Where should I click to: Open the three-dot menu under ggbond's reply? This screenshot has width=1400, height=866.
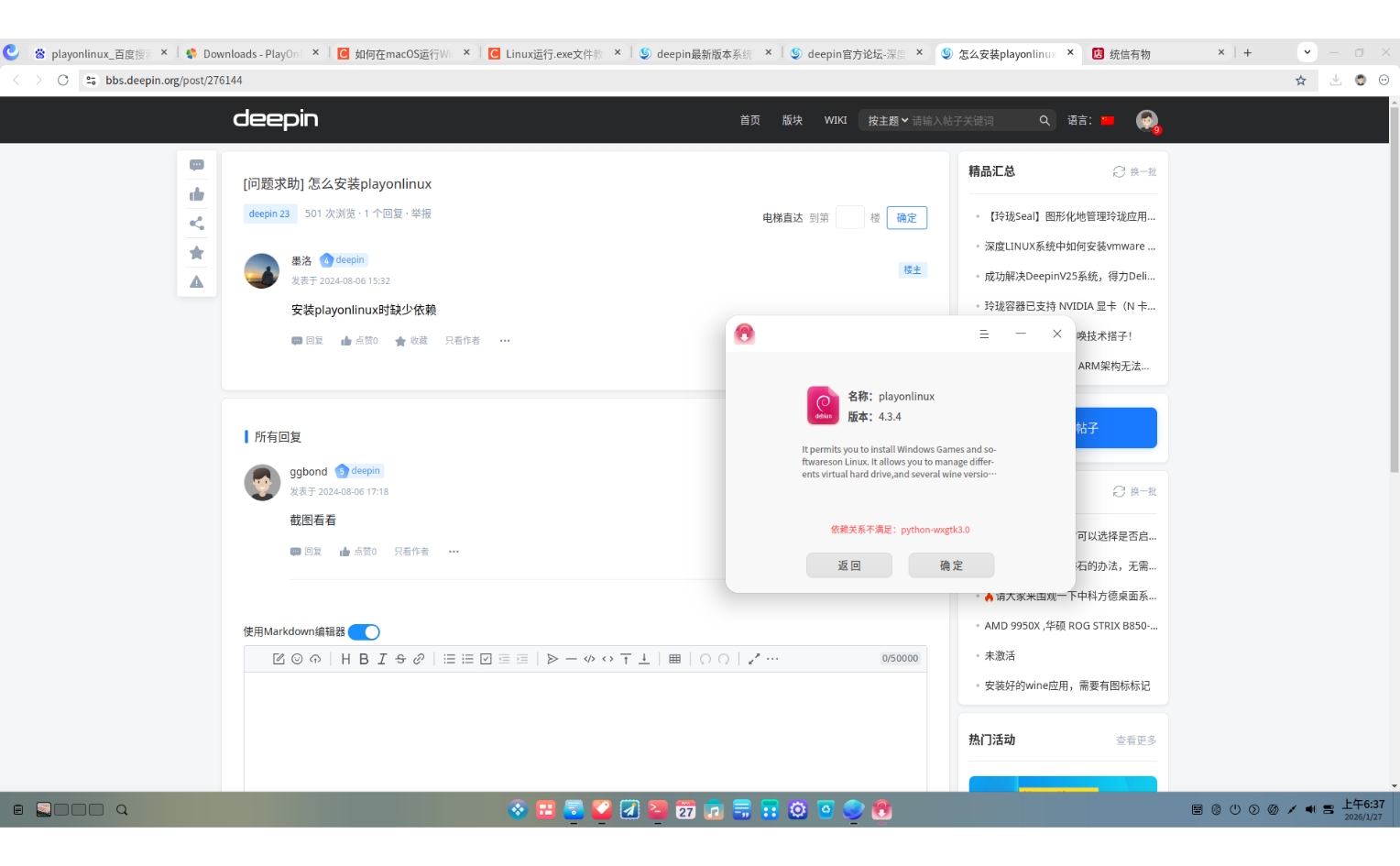(x=454, y=552)
